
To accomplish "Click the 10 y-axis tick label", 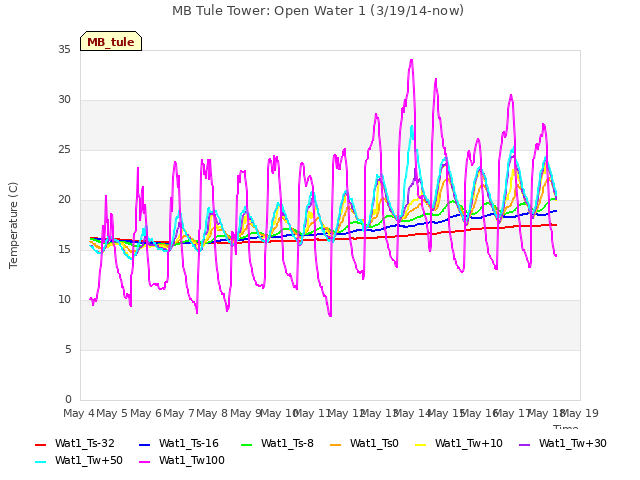I will click(64, 300).
